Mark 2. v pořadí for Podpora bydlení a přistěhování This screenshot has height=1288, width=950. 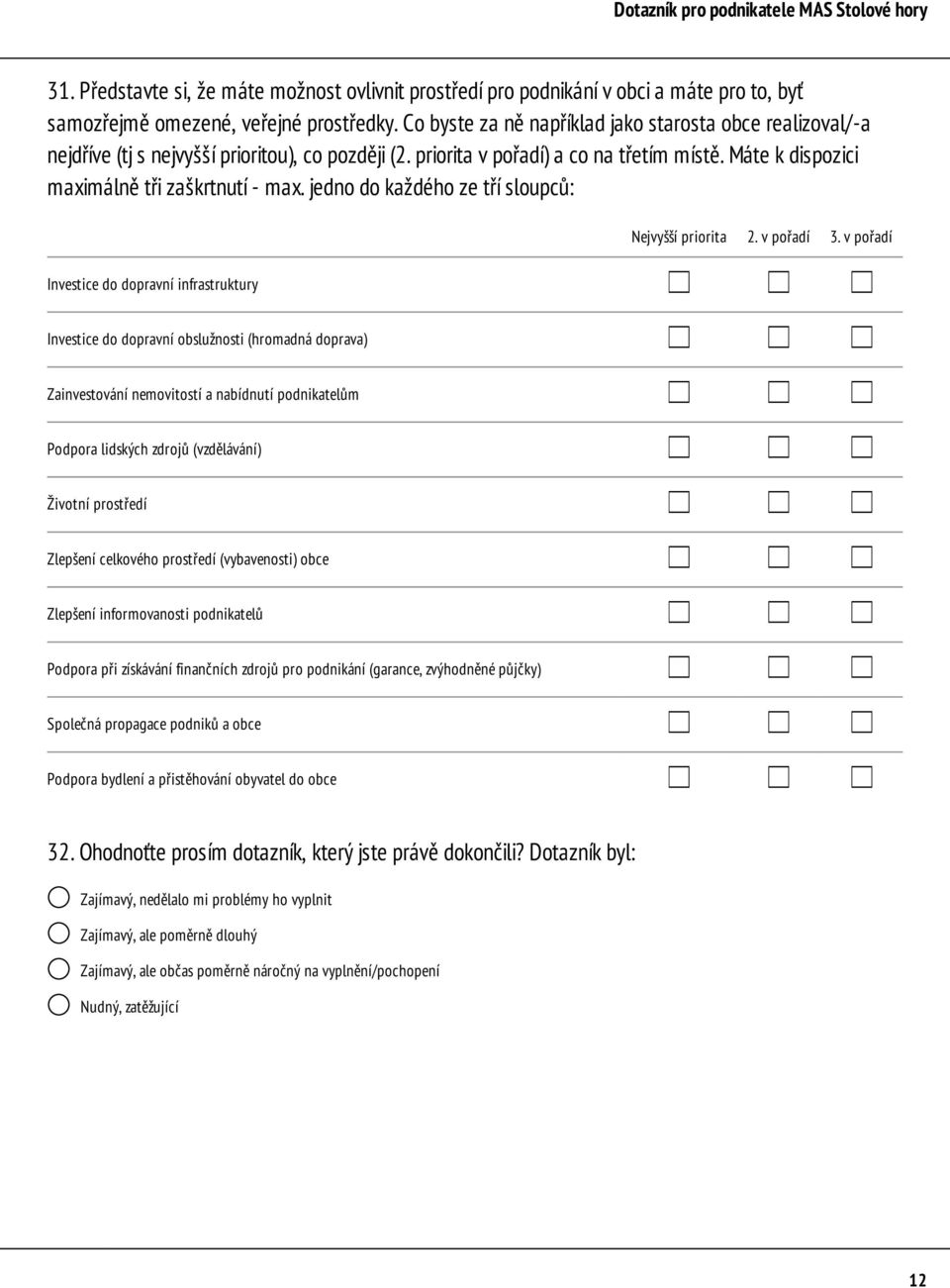pyautogui.click(x=779, y=777)
